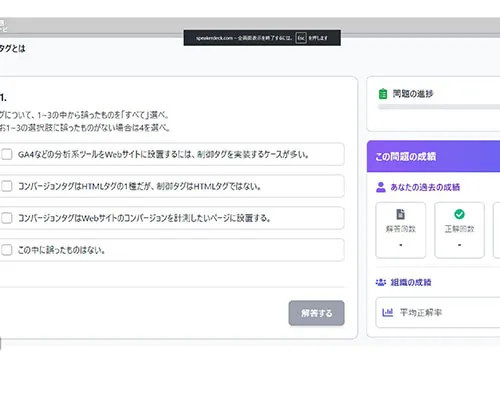The image size is (500, 400).
Task: Click the user icon beside あなたの過去の成績
Action: pos(381,187)
